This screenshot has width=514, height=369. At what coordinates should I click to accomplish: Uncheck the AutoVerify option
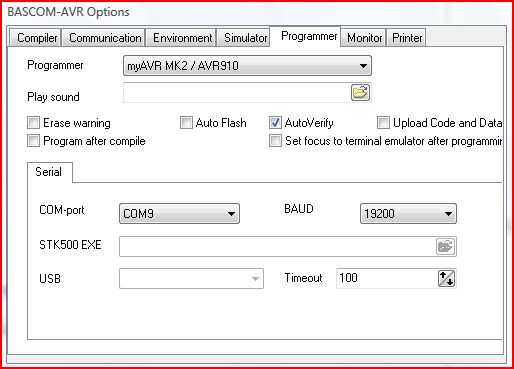click(275, 123)
